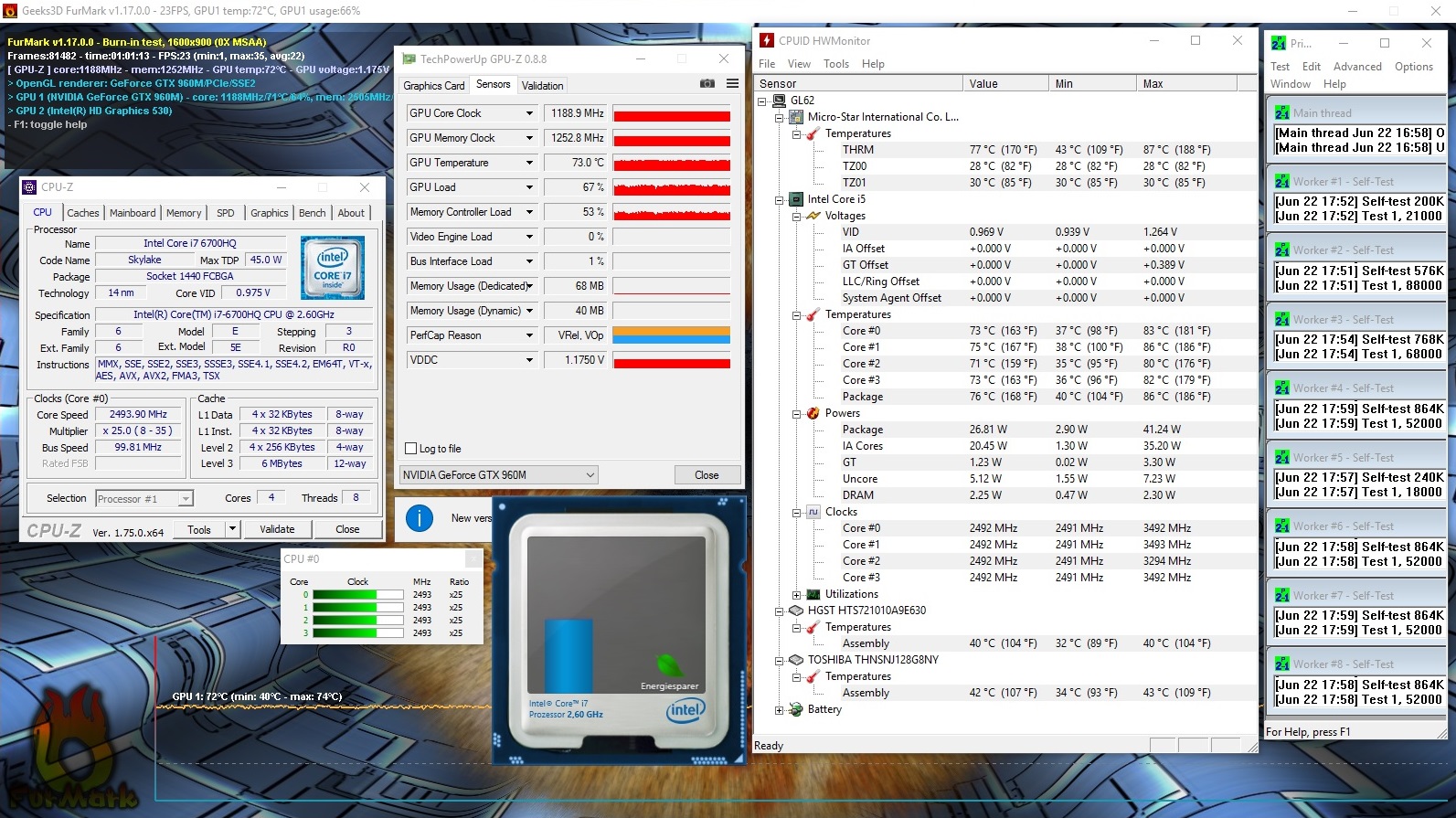Expand the Utilizations tree node
Screen dimensions: 1456x818
click(x=796, y=594)
